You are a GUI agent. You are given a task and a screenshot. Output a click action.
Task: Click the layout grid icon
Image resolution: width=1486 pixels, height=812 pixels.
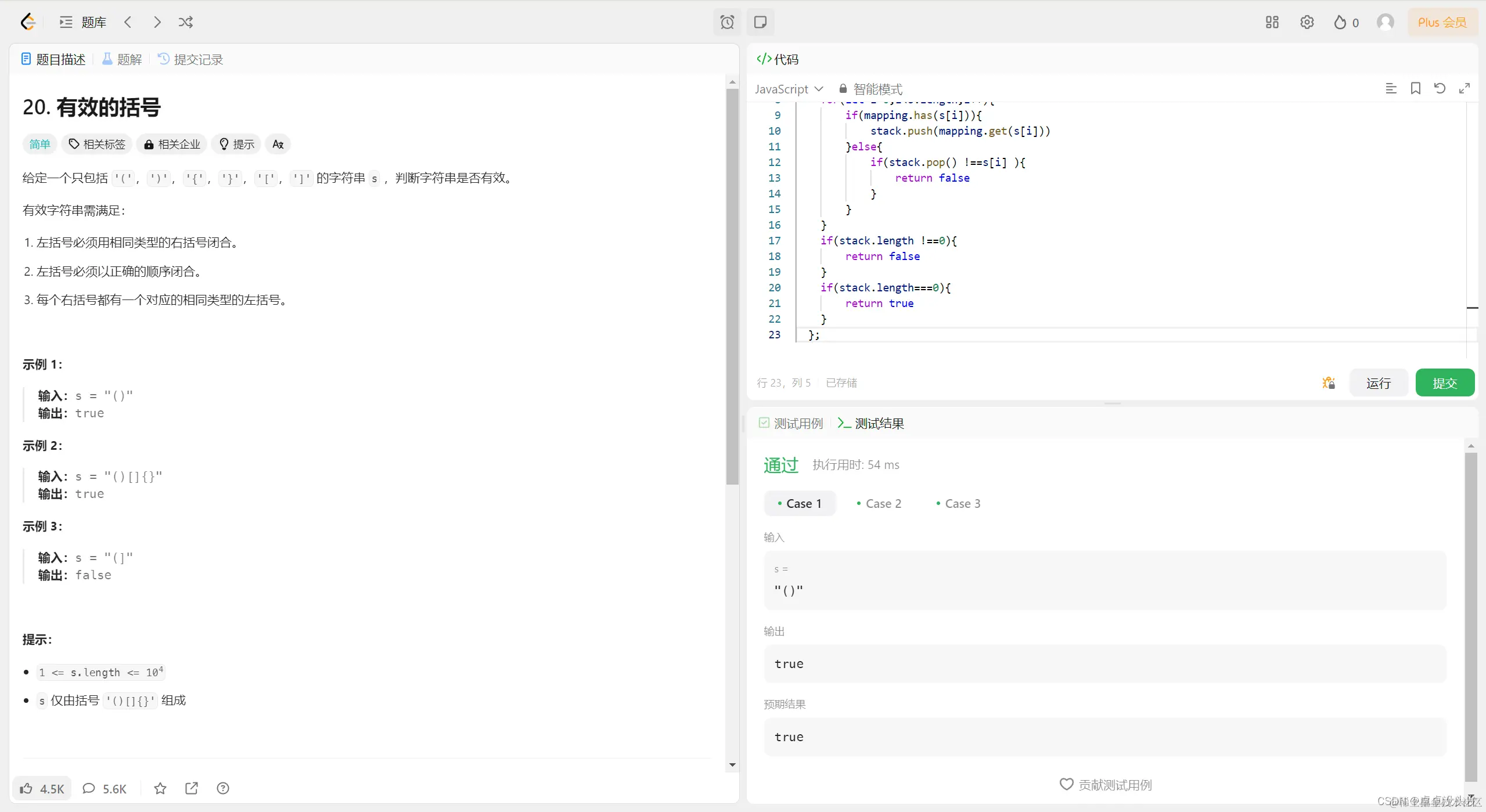[1272, 22]
